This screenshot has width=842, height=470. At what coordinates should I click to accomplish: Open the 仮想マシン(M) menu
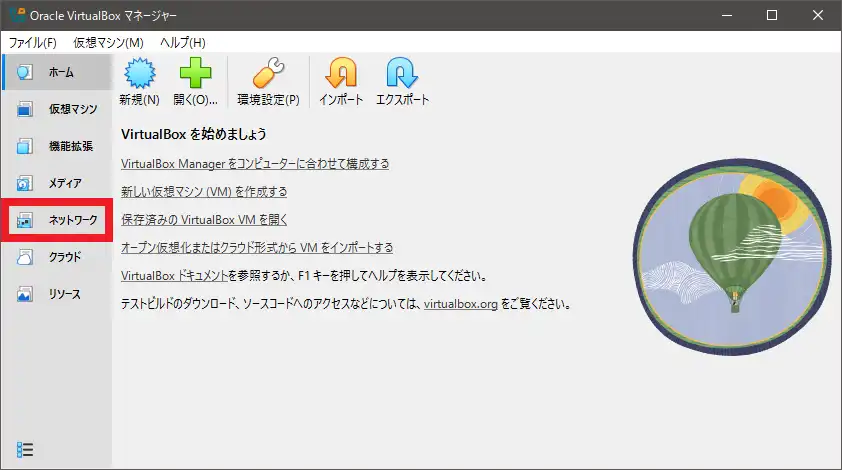coord(108,42)
